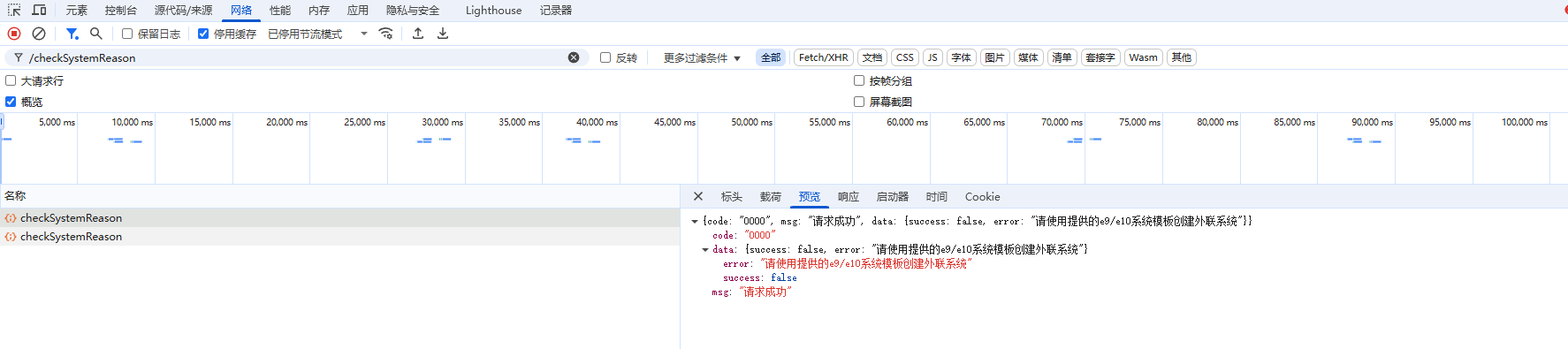Click the 10,000 ms overview timeline marker
This screenshot has height=349, width=1568.
click(132, 122)
